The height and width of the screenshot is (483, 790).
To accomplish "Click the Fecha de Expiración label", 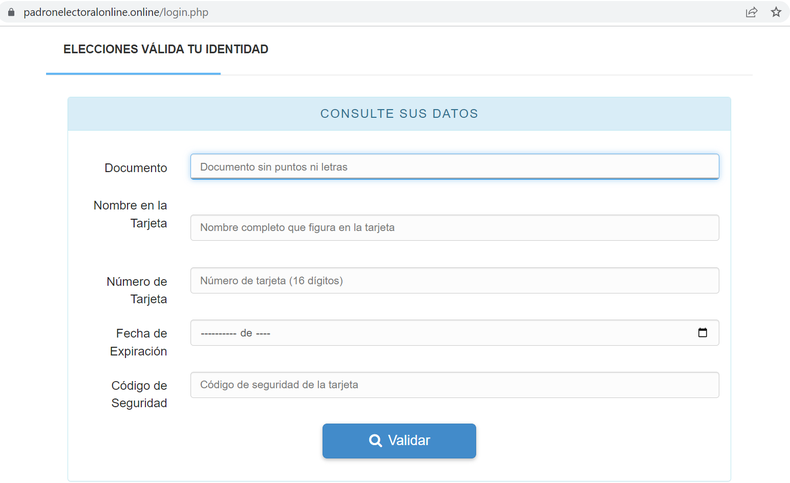I will pos(138,342).
